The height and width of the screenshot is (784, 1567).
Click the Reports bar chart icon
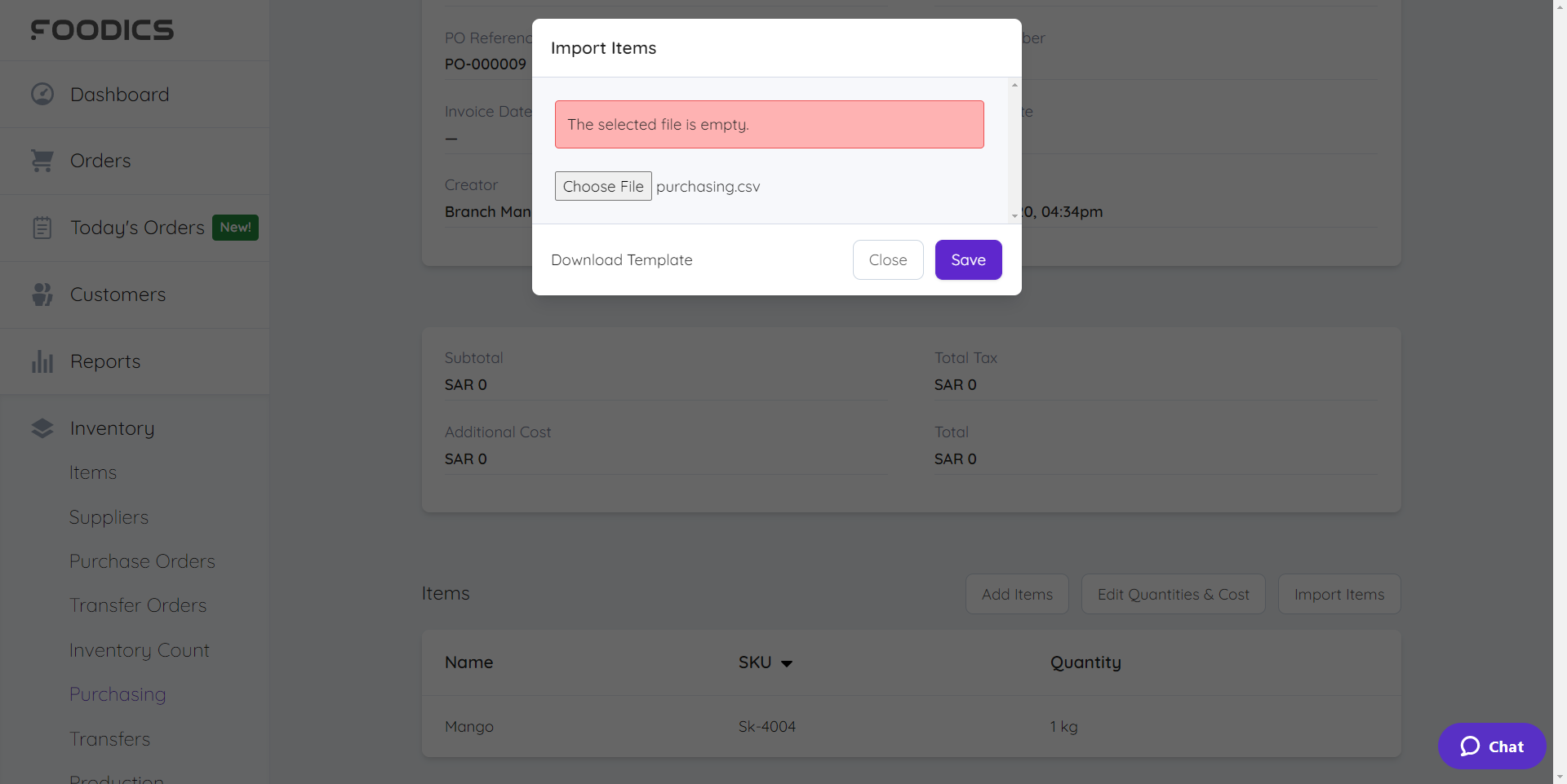[42, 361]
